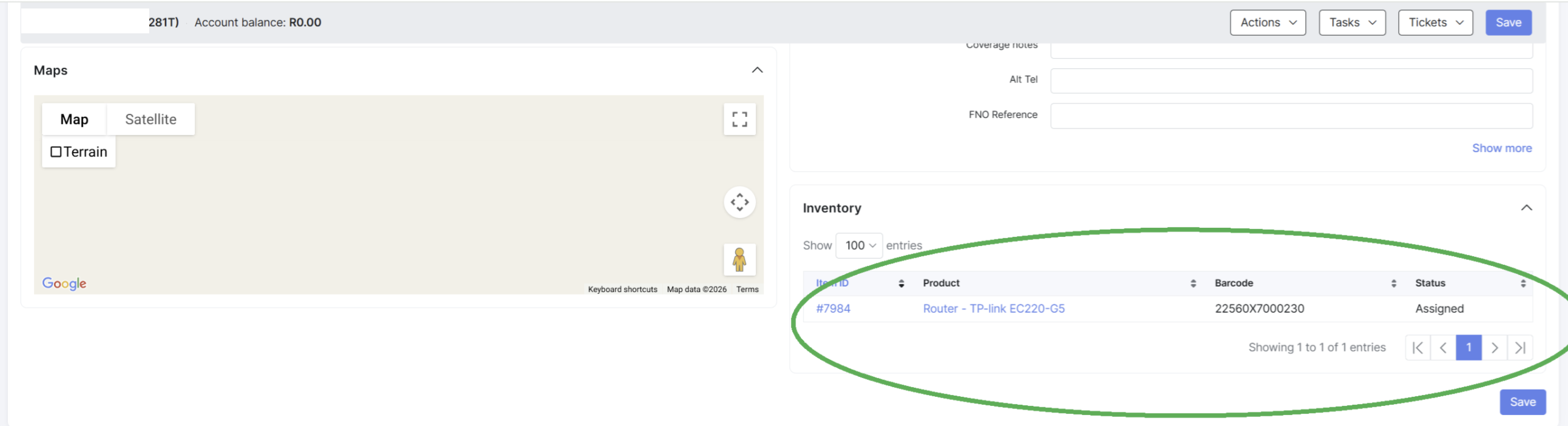Jump to last inventory page
The width and height of the screenshot is (1568, 426).
click(1519, 348)
